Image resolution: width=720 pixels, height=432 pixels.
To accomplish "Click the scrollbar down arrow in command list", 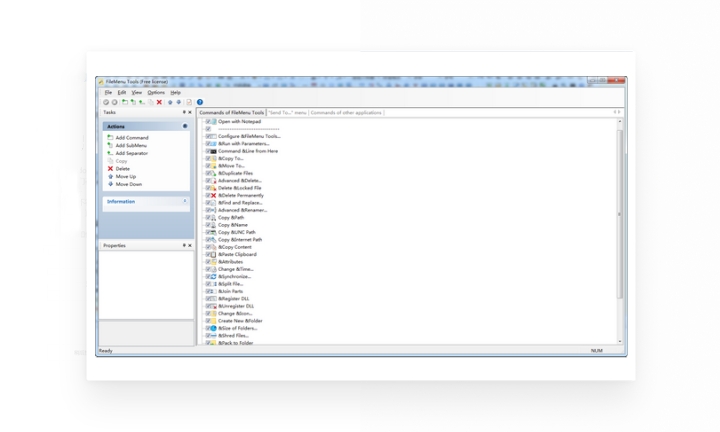I will tap(620, 341).
